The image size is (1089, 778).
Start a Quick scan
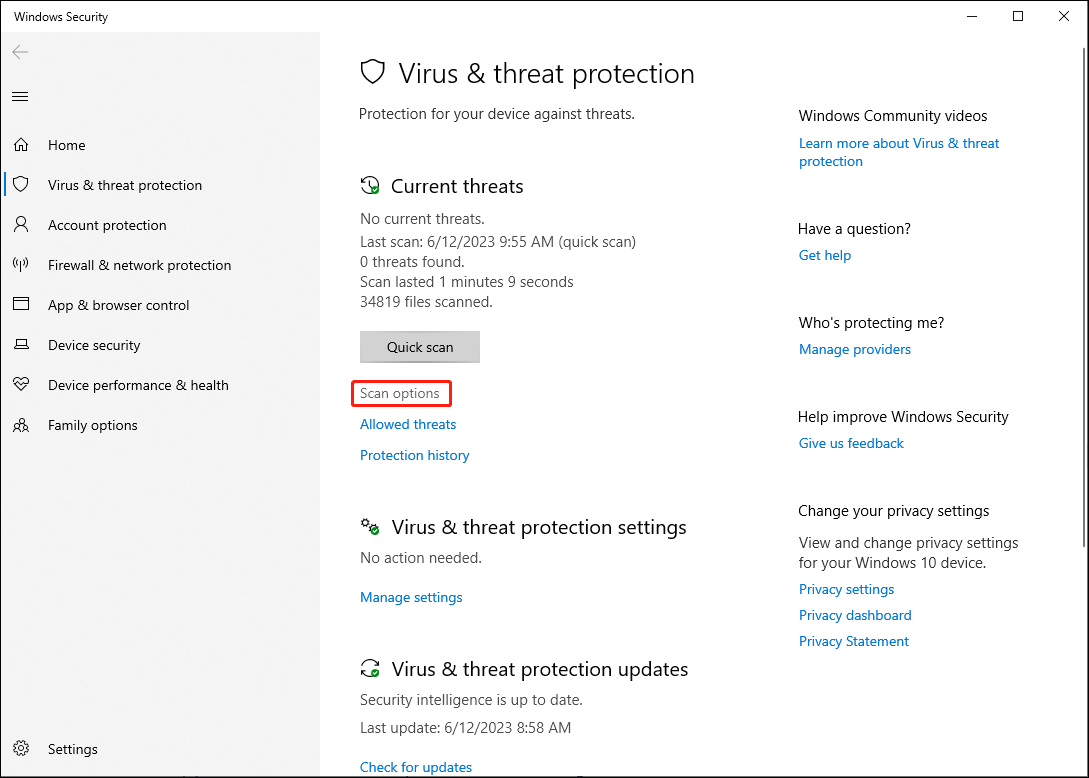[419, 347]
